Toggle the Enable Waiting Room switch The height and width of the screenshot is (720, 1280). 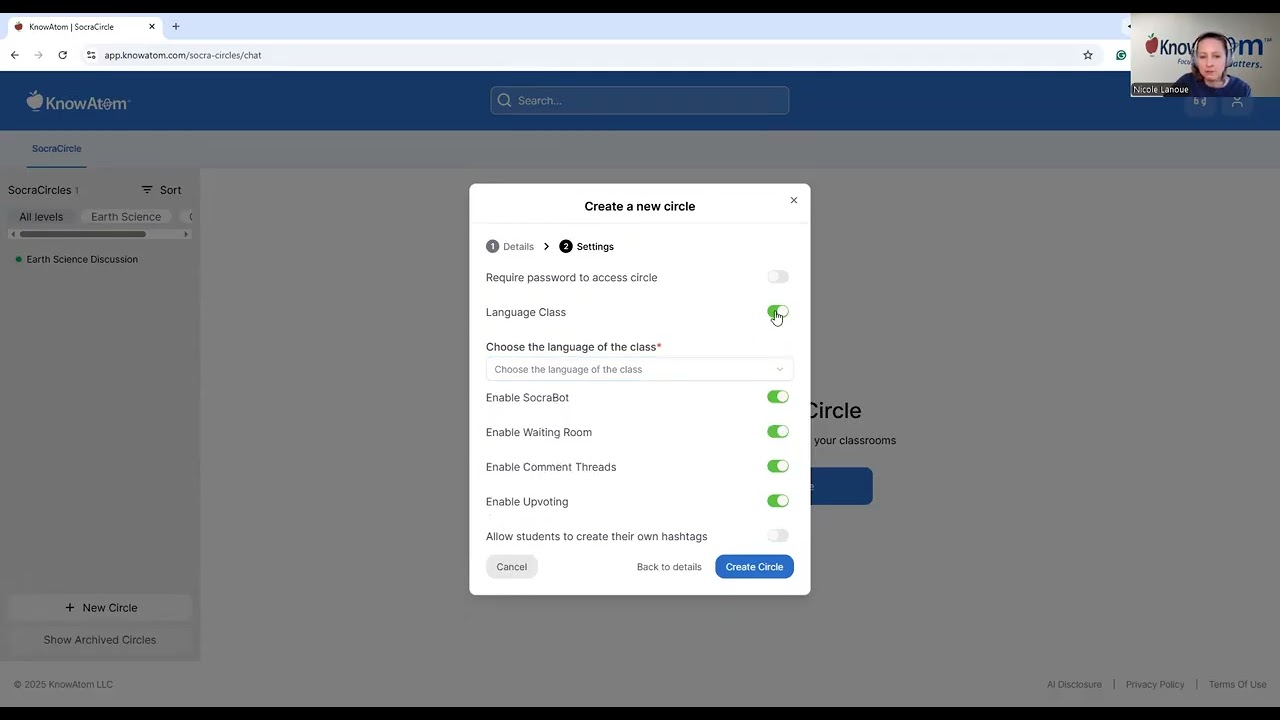click(778, 432)
